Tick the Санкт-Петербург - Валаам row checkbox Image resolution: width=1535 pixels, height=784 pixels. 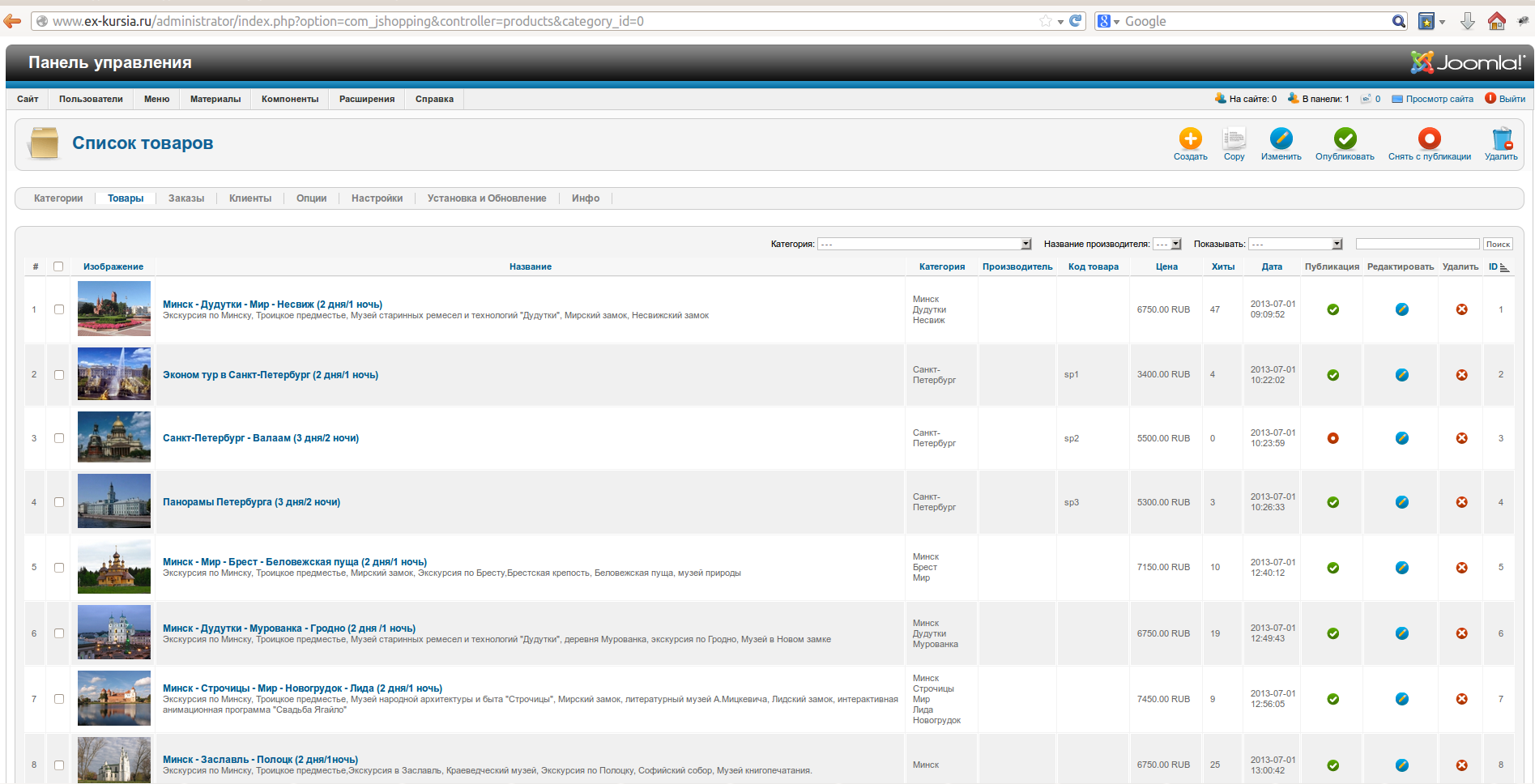point(59,438)
